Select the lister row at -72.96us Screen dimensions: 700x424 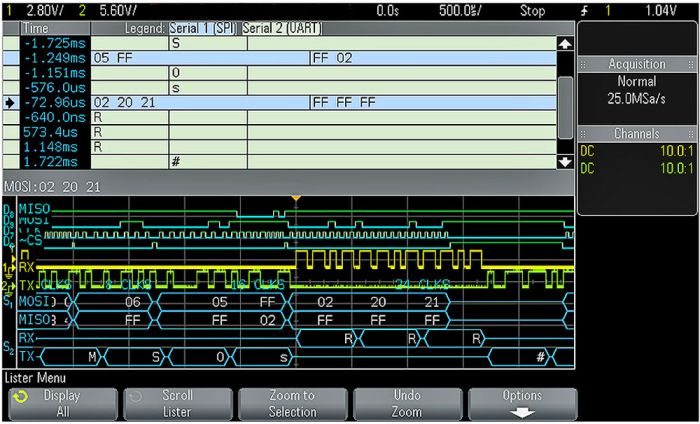click(x=279, y=103)
